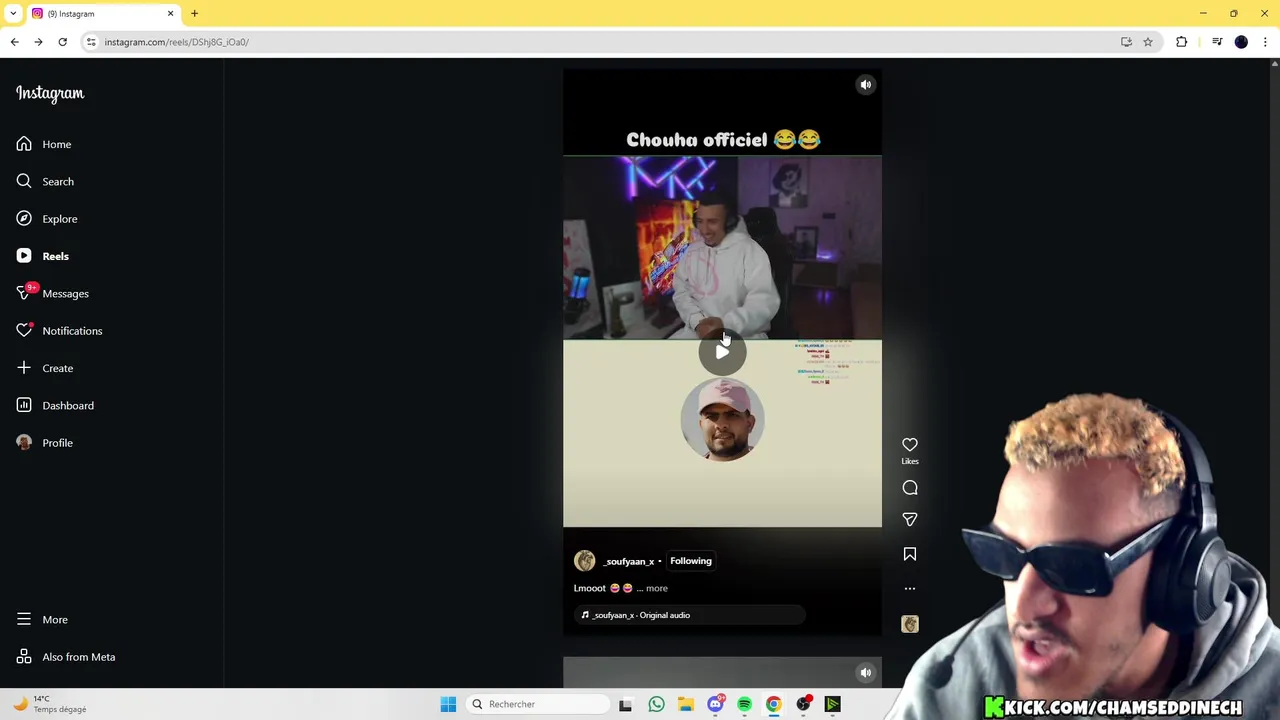Go to the Explore page
The height and width of the screenshot is (720, 1280).
[47, 219]
